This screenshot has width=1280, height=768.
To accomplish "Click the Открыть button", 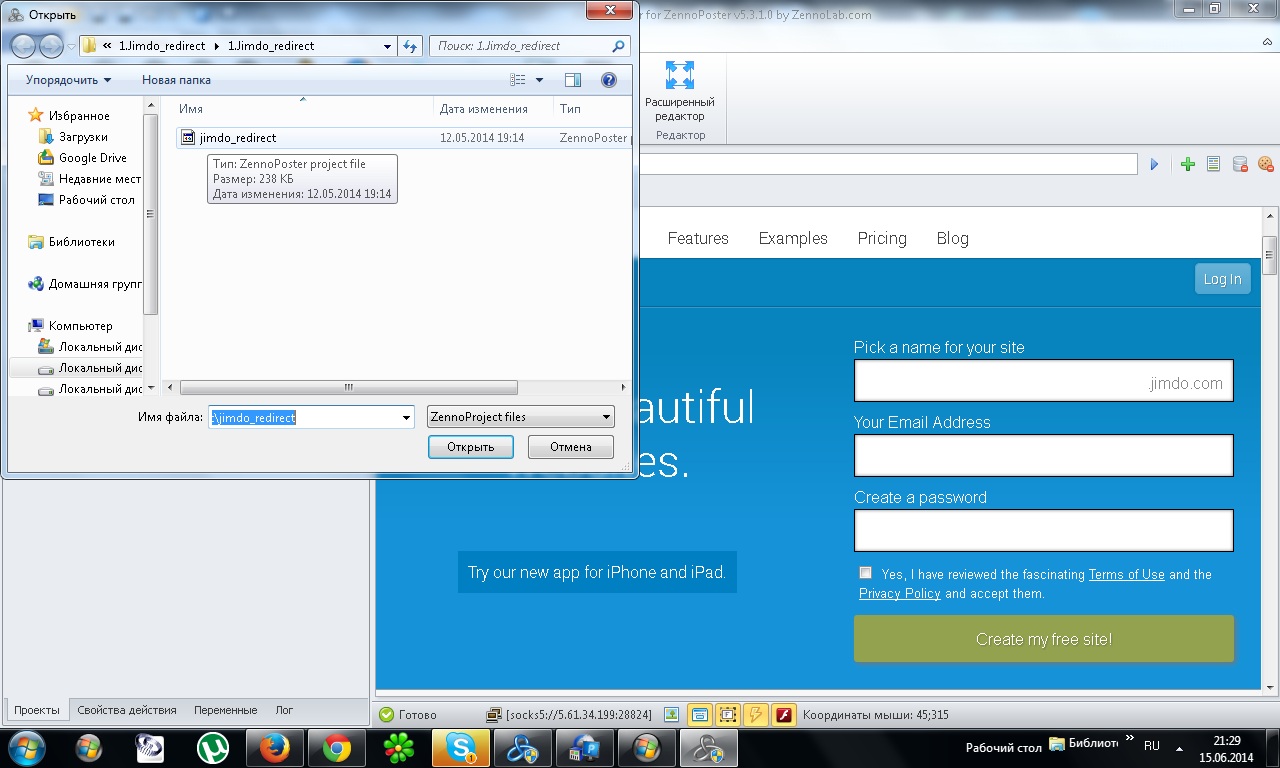I will tap(470, 447).
